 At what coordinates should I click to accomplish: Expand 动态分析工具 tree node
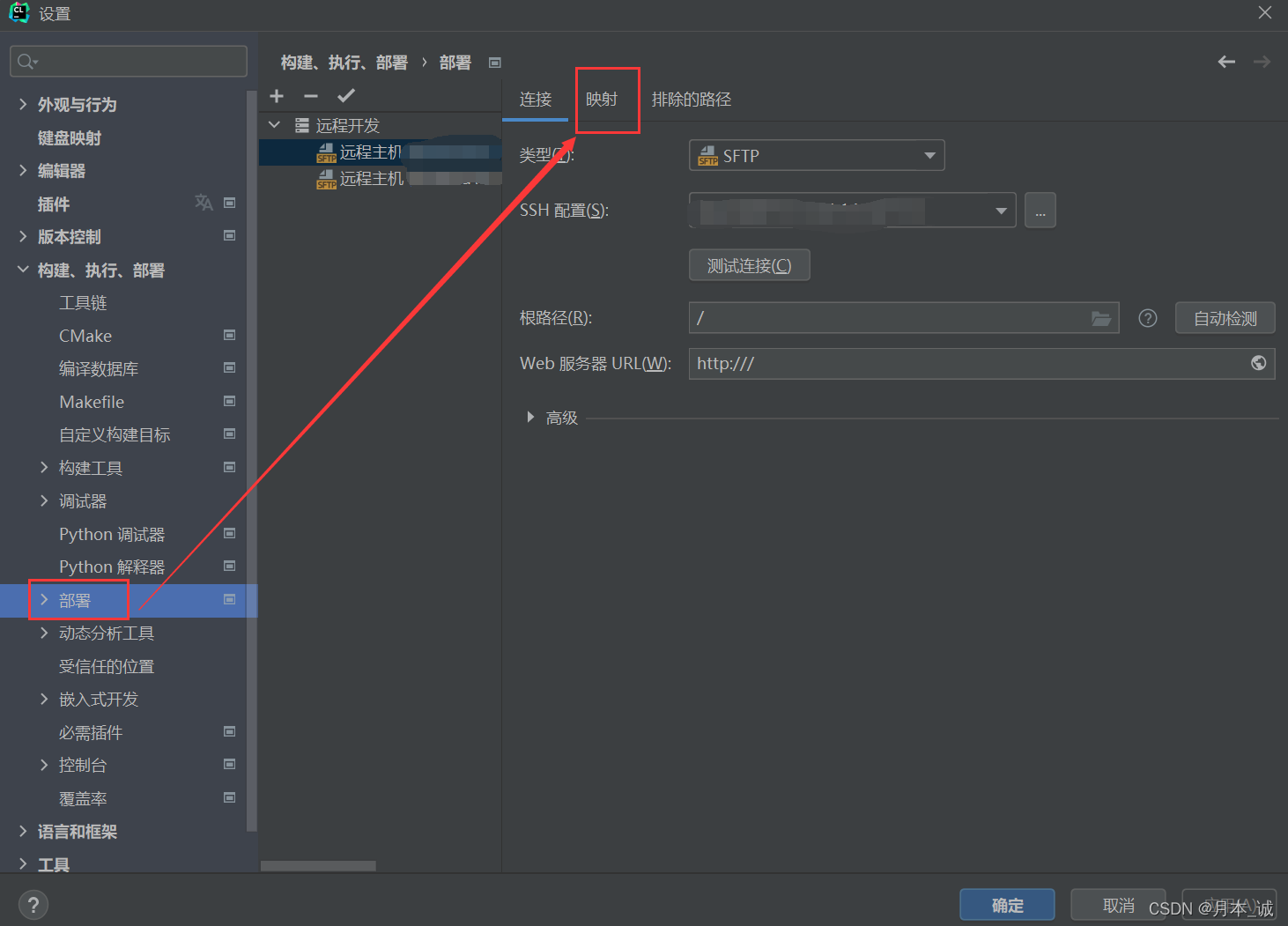click(44, 633)
